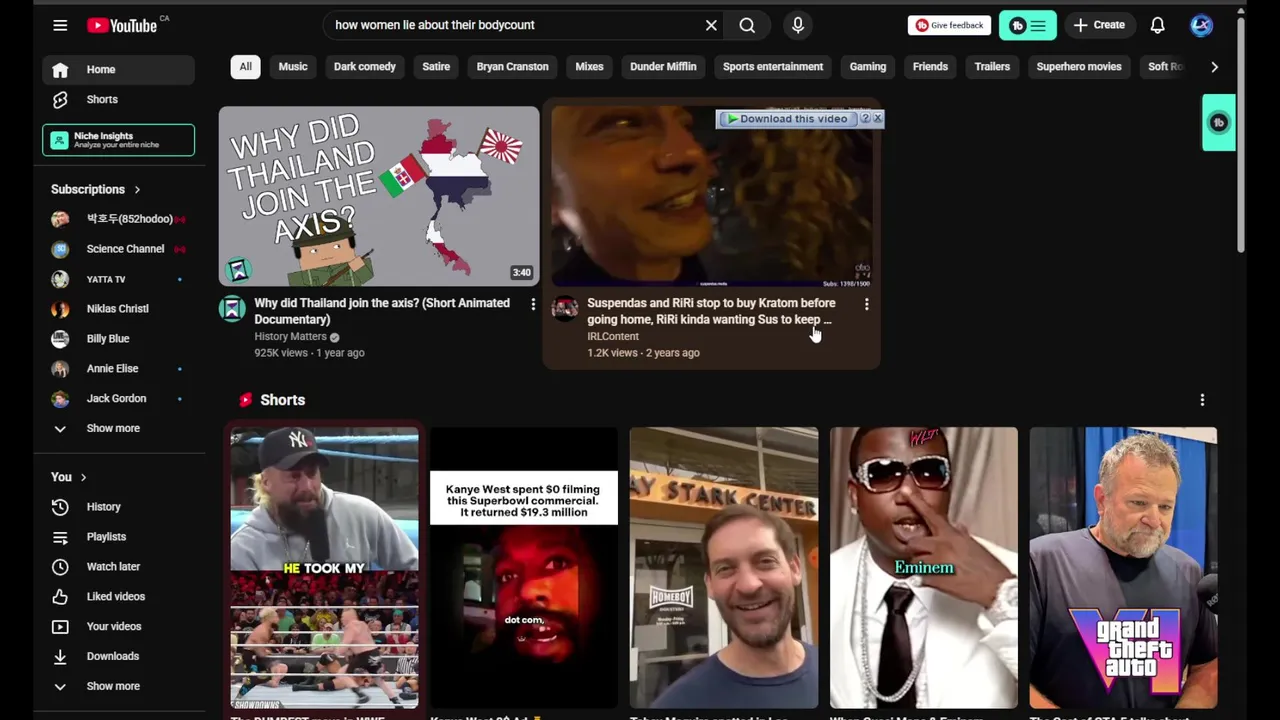Screen dimensions: 1280x720
Task: Select the All filter chip
Action: (245, 67)
